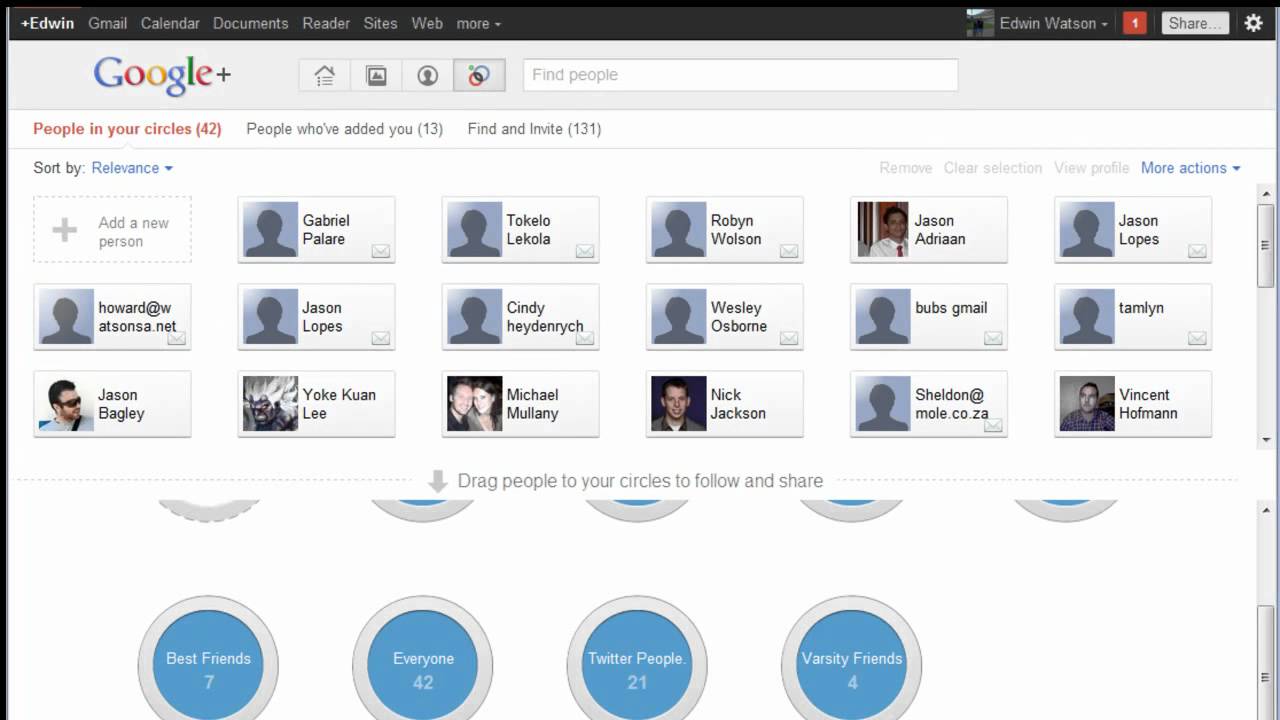Screen dimensions: 1280x720
Task: Click the View profile link
Action: coord(1092,168)
